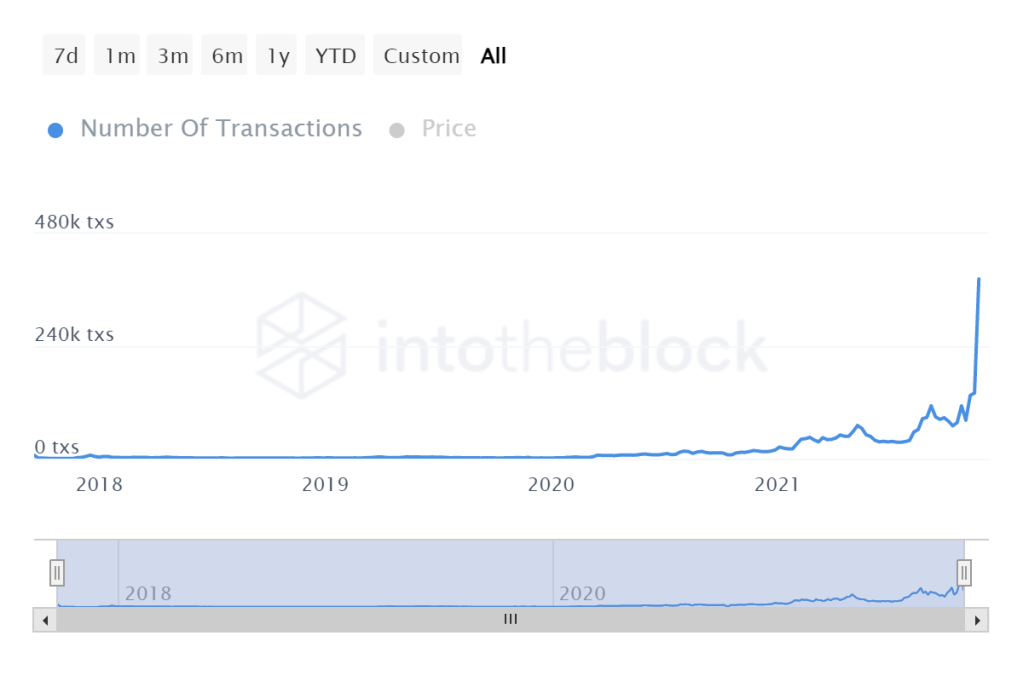Show year-to-date with YTD
The height and width of the screenshot is (682, 1023).
[x=336, y=56]
